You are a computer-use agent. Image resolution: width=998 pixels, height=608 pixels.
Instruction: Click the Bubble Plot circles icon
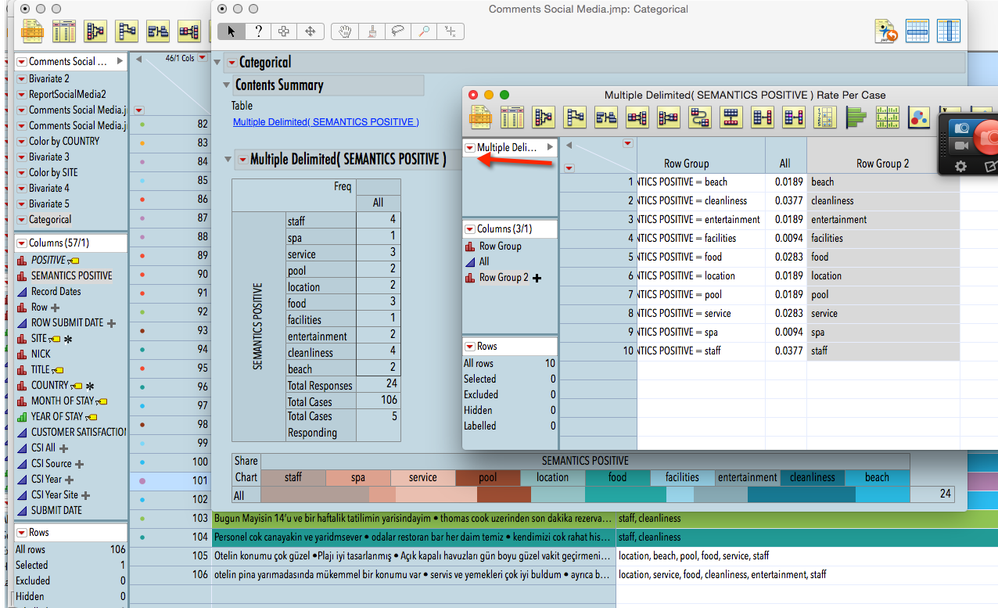[918, 118]
